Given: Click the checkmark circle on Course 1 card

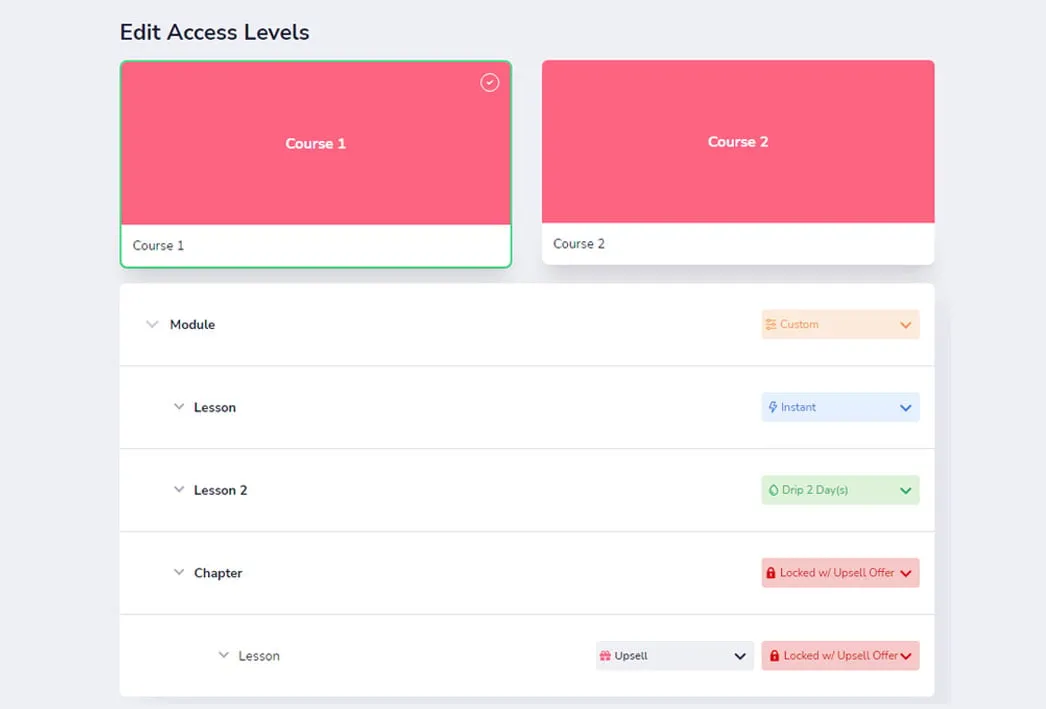Looking at the screenshot, I should point(489,83).
